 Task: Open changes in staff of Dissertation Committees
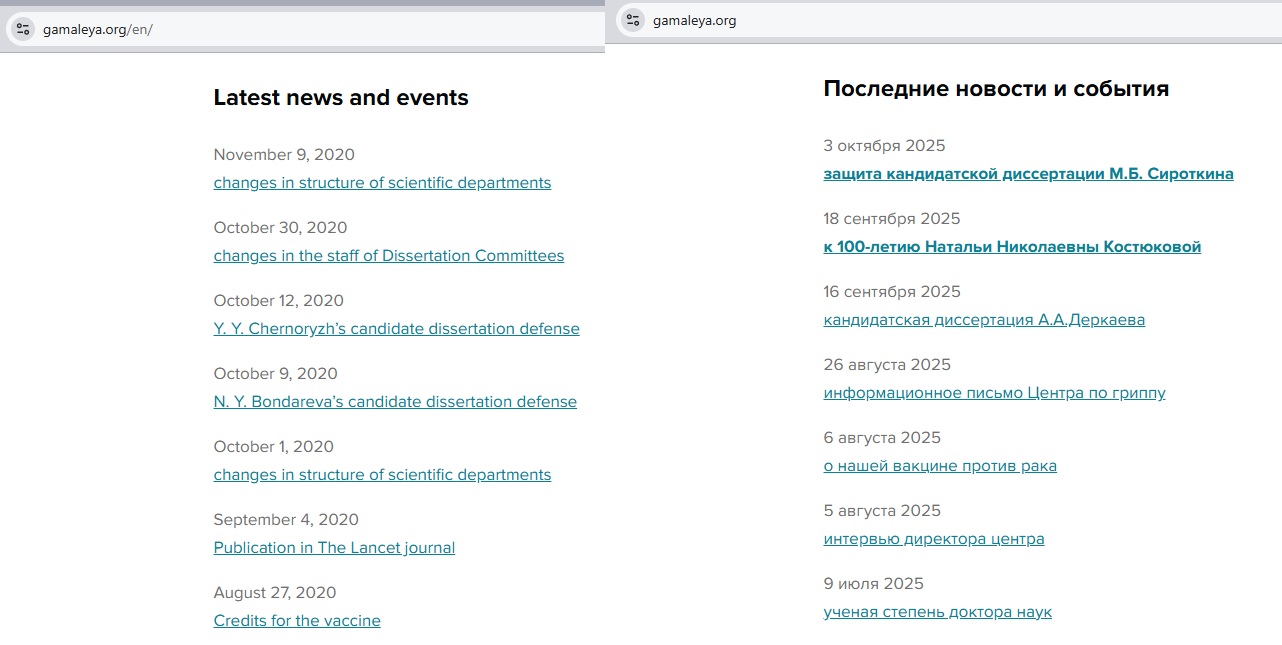(388, 256)
